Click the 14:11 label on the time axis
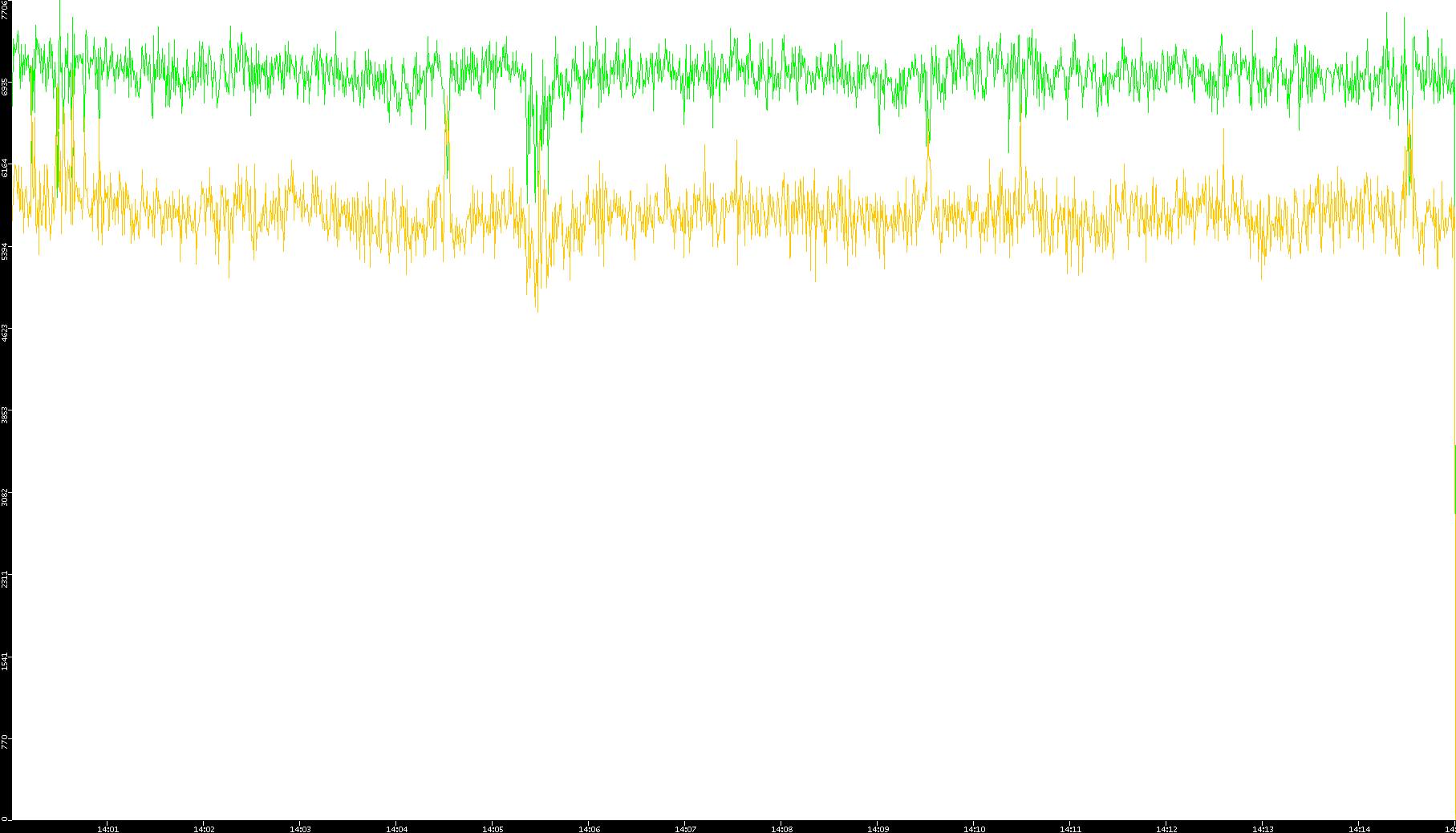The height and width of the screenshot is (833, 1456). click(x=1070, y=829)
